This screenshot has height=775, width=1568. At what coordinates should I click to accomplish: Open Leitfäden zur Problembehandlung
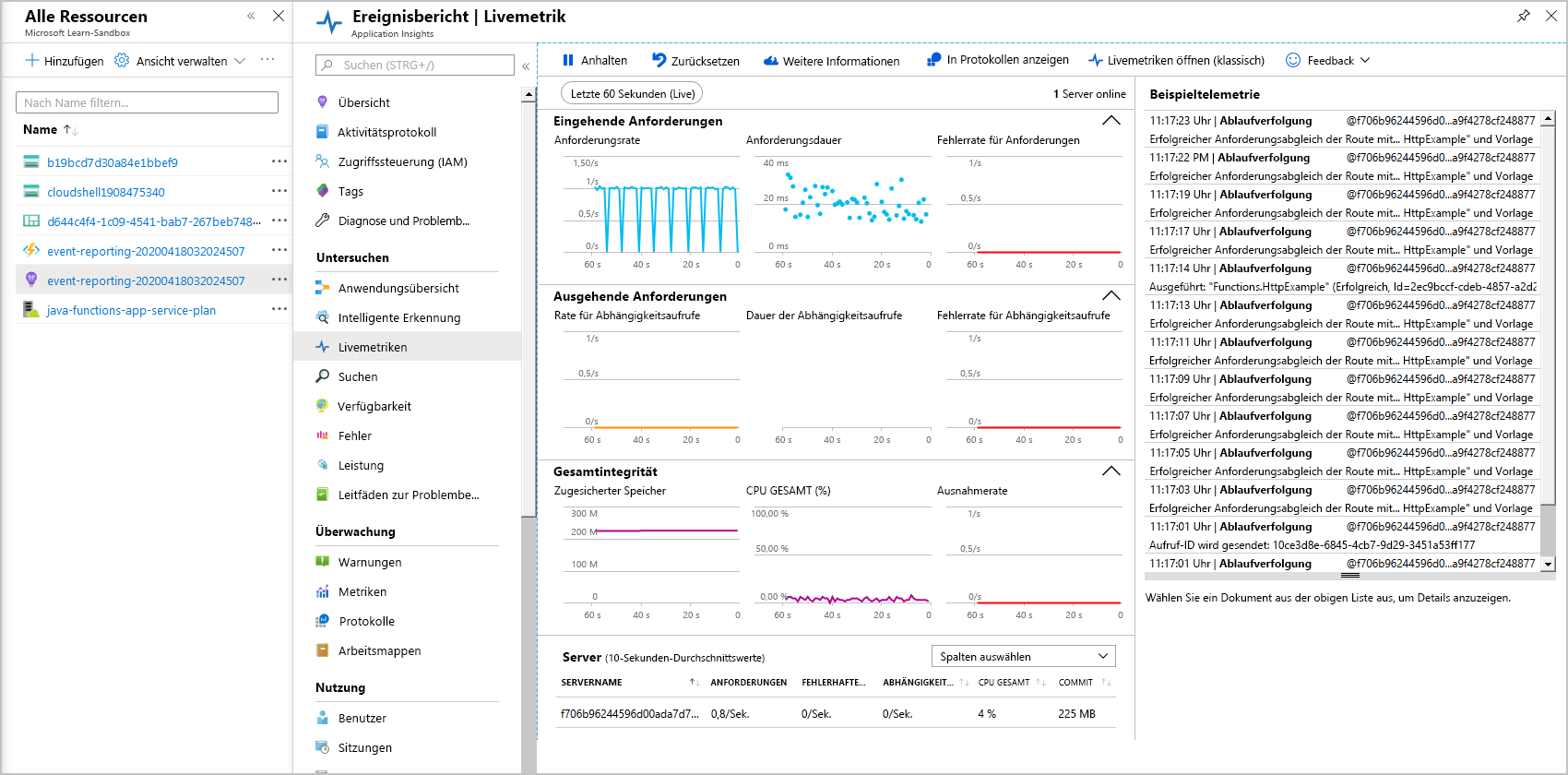[408, 495]
